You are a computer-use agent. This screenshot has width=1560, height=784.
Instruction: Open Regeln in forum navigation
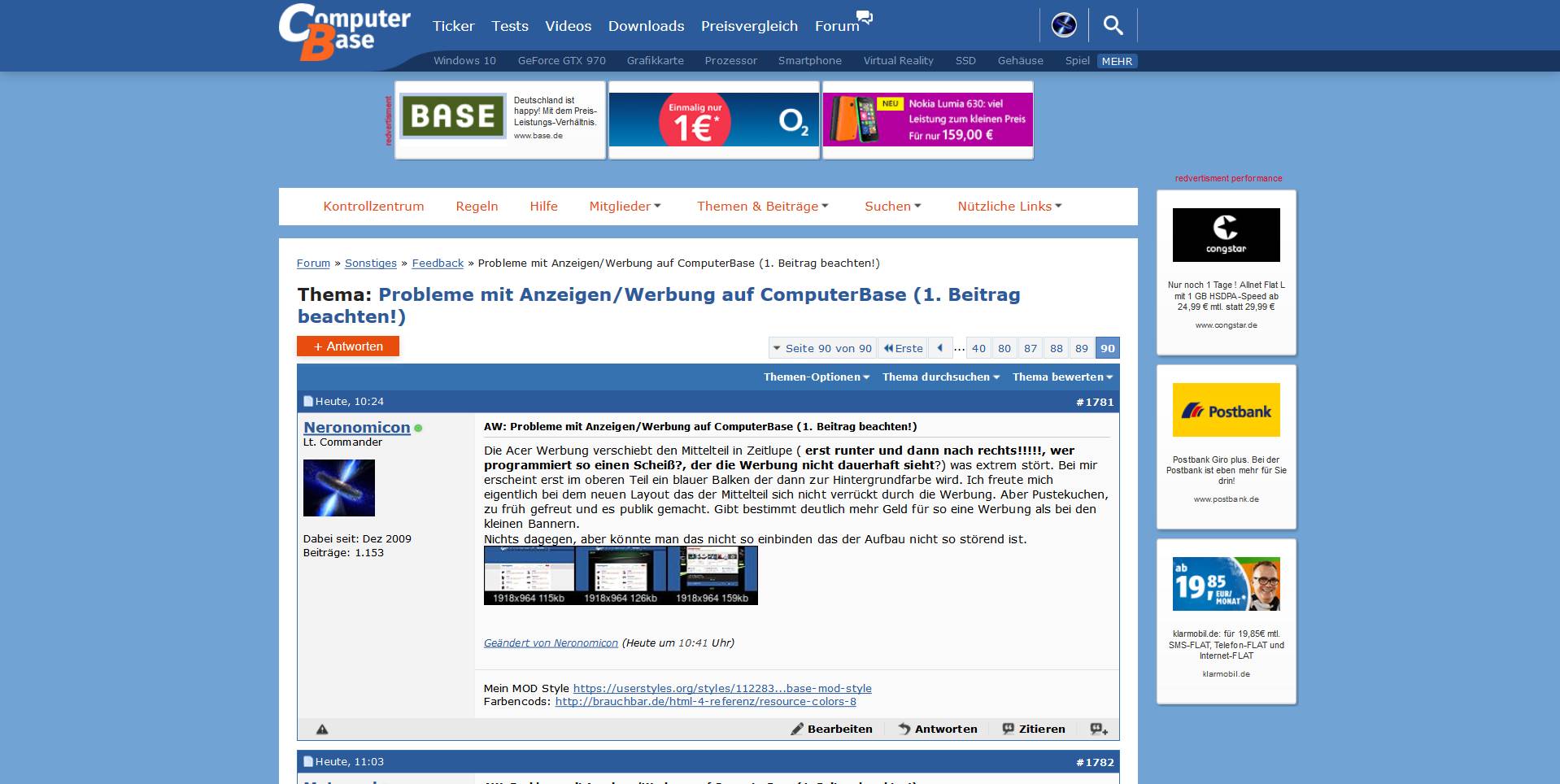[477, 207]
